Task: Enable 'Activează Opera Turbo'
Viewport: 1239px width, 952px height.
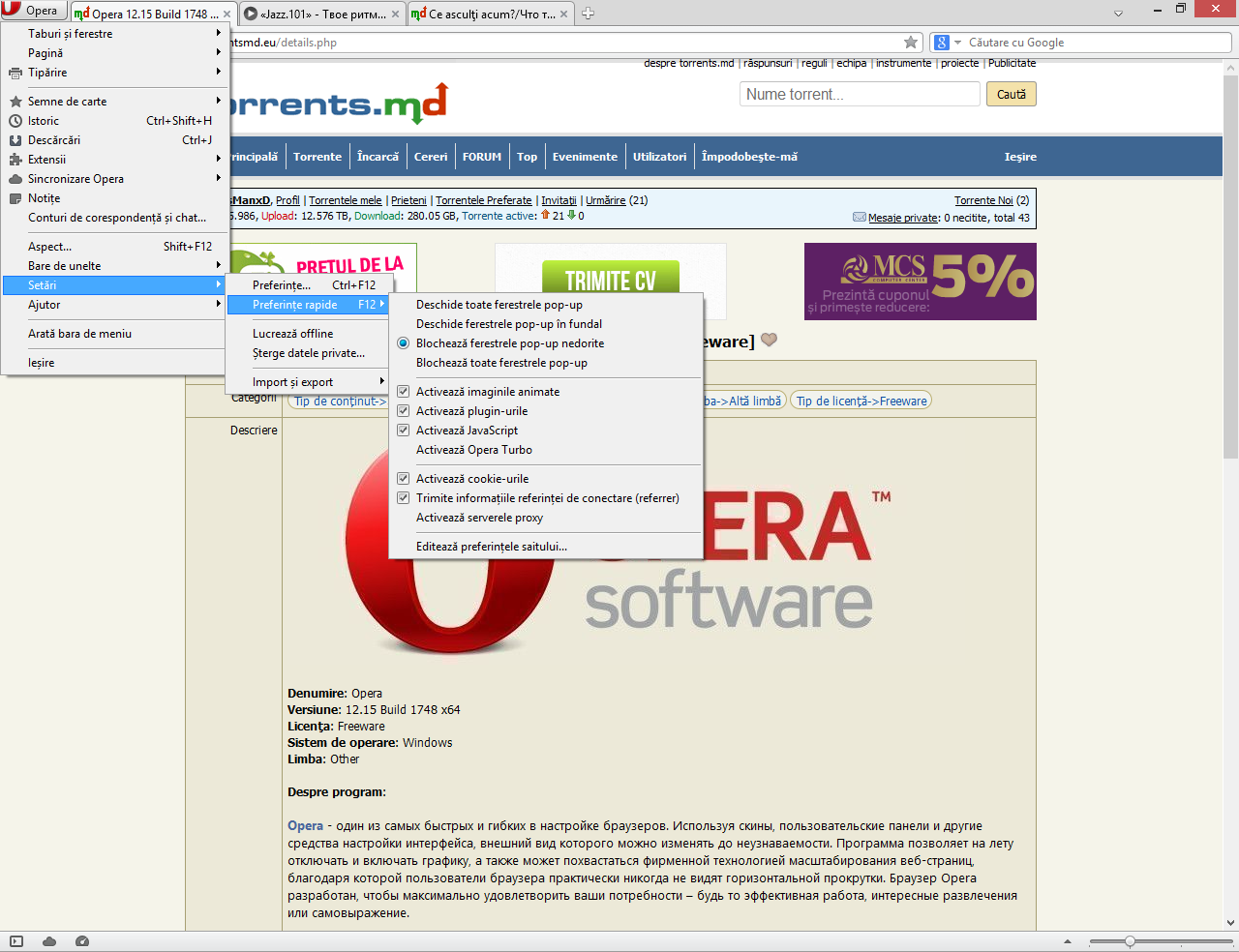Action: pyautogui.click(x=546, y=450)
